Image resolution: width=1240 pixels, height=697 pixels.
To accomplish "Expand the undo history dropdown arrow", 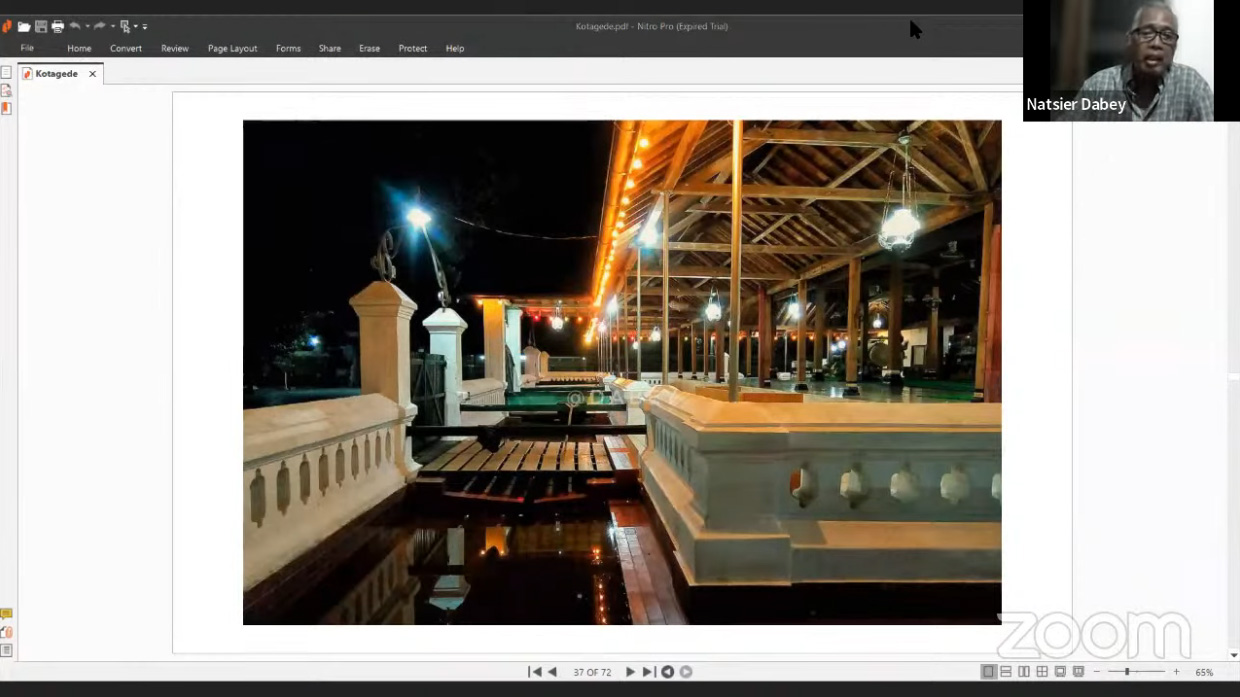I will click(87, 27).
